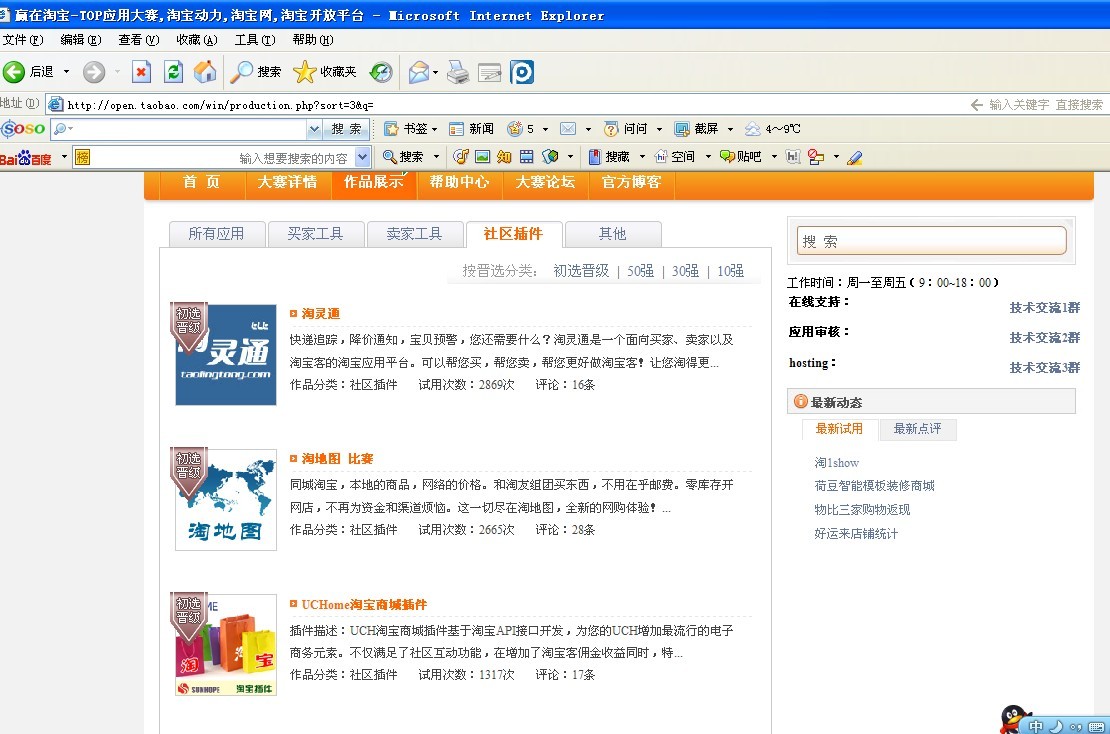Screen dimensions: 1110x734
Task: Expand 截屏 dropdown arrow
Action: (730, 130)
